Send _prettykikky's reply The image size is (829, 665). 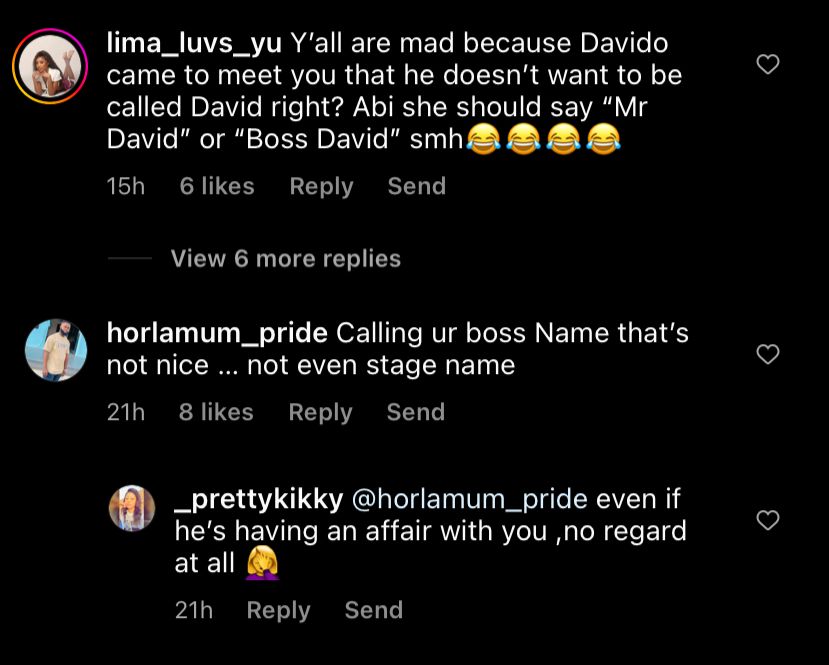374,609
